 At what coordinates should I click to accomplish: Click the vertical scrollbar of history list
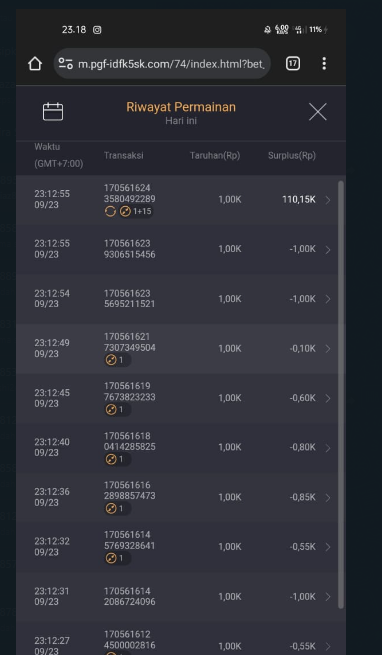(341, 394)
